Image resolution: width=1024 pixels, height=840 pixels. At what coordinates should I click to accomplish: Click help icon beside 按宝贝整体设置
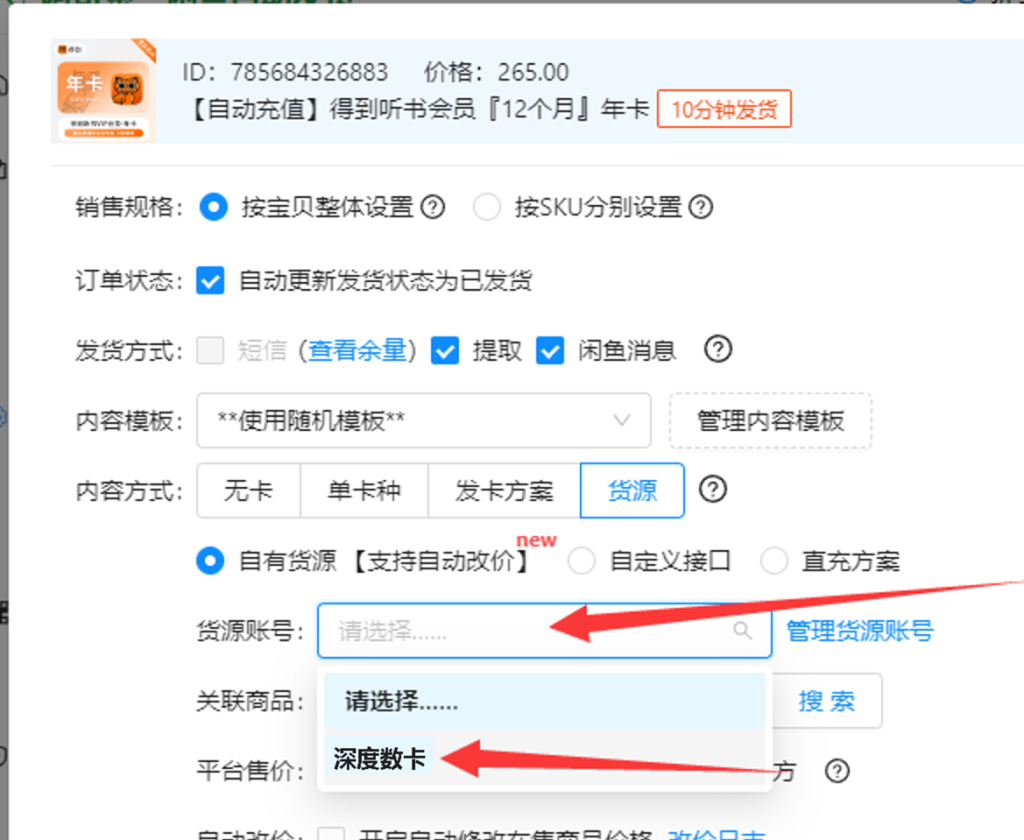click(x=432, y=208)
